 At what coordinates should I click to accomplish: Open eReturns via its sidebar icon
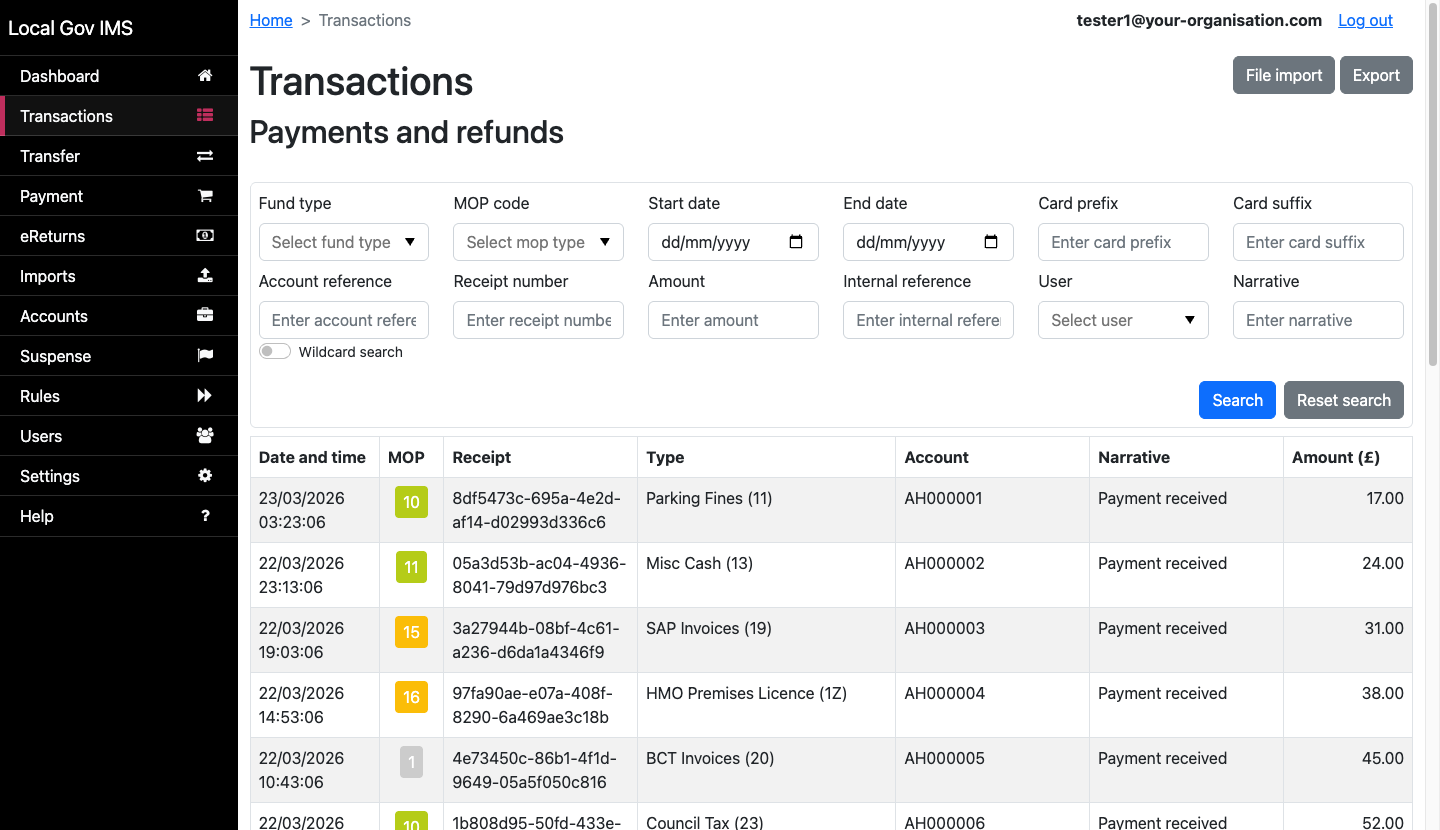click(205, 236)
